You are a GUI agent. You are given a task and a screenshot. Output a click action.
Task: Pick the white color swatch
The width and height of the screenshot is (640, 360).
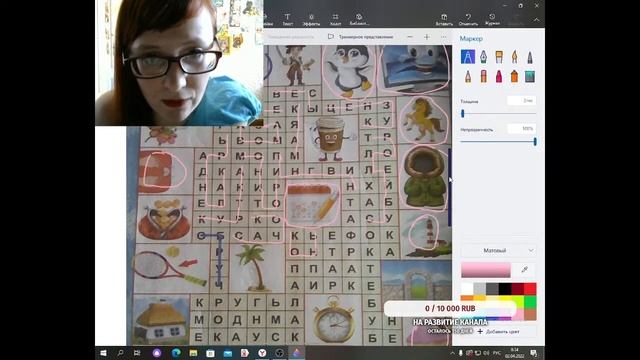coord(467,289)
